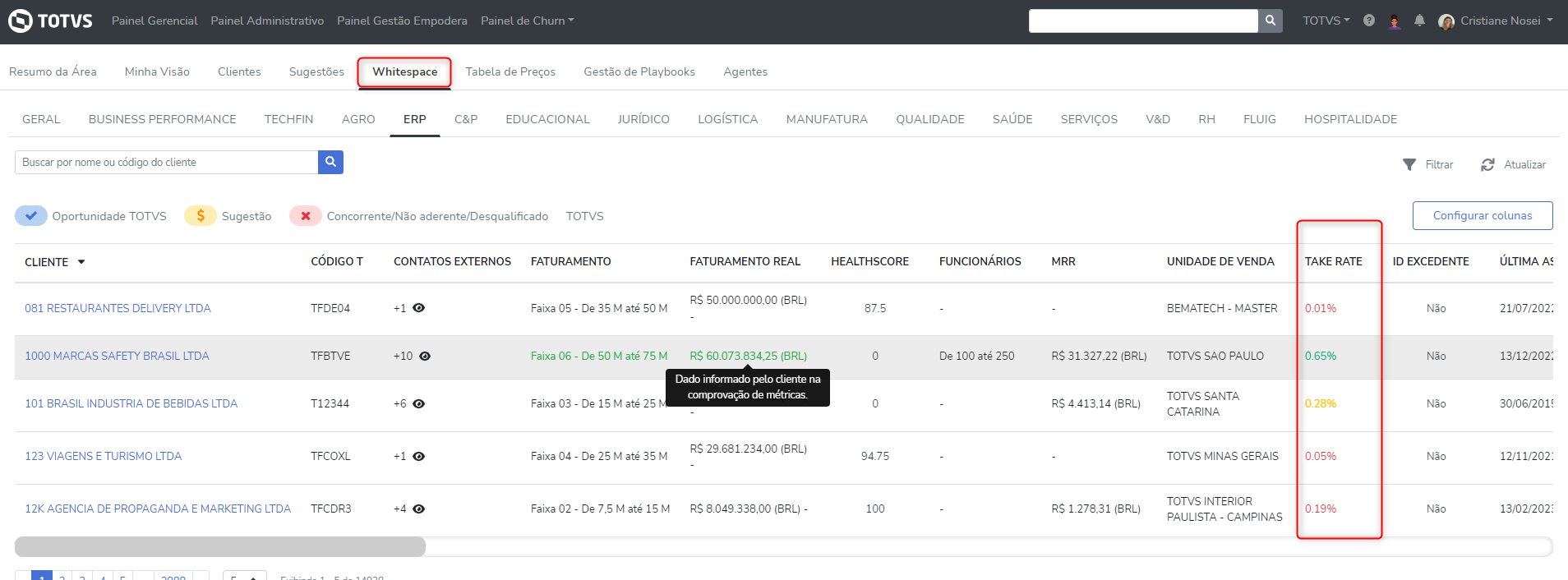Screen dimensions: 1568x580
Task: Open Painel Gestão Empodera menu
Action: point(402,21)
